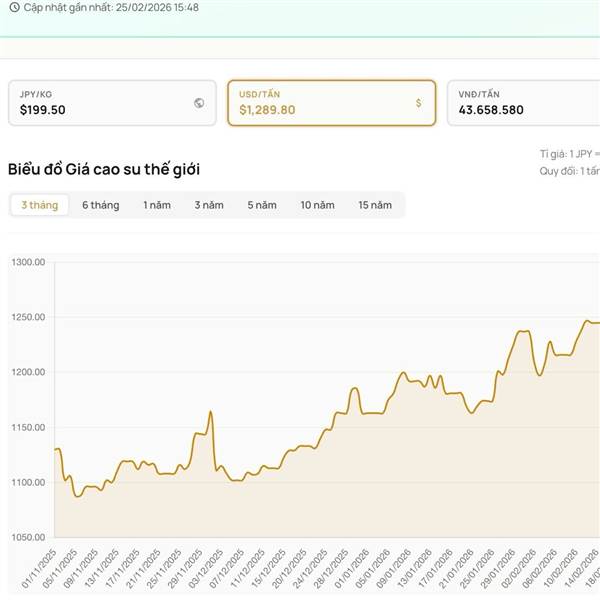The image size is (600, 600).
Task: Select the USD/TẤN price card
Action: [331, 103]
